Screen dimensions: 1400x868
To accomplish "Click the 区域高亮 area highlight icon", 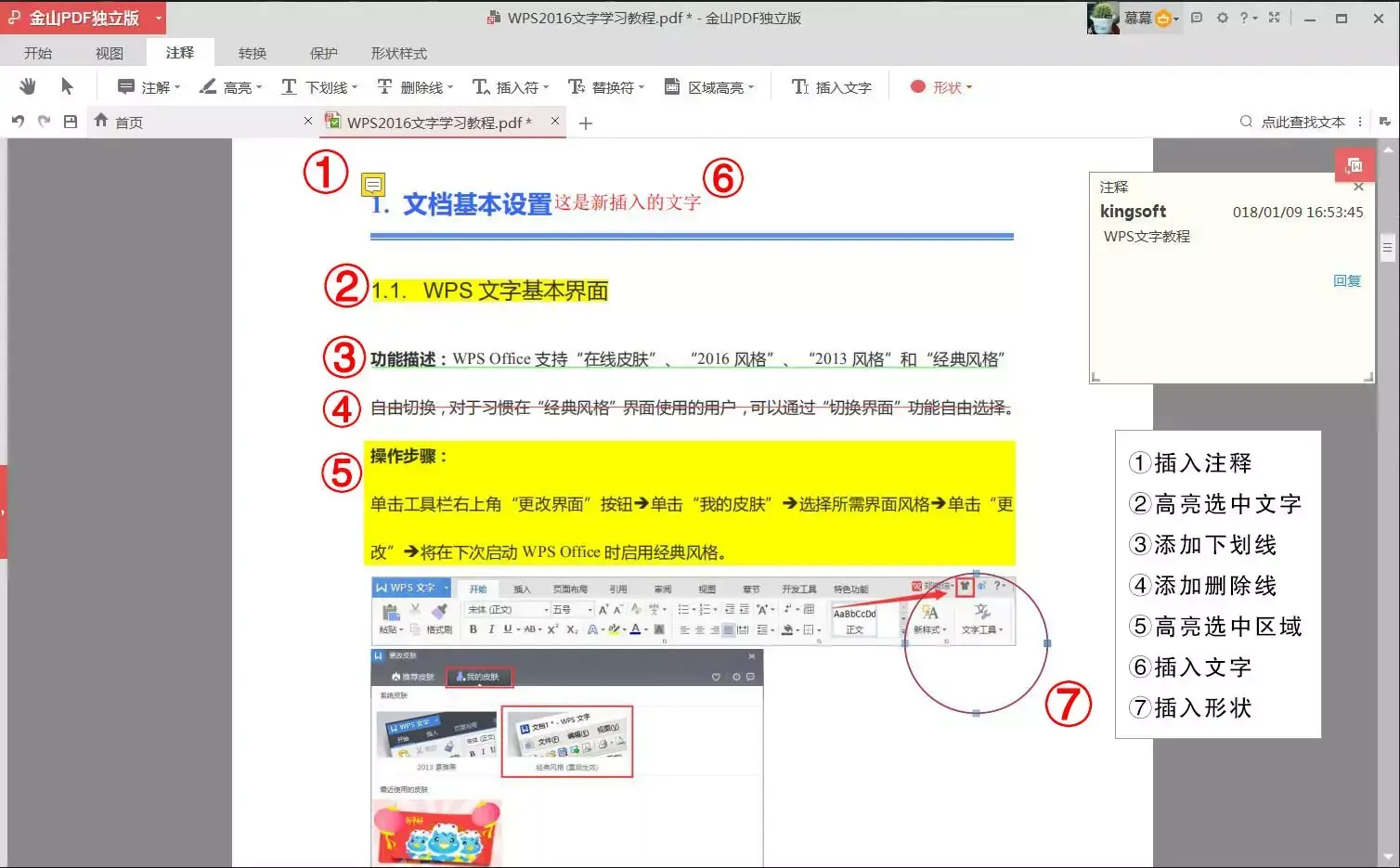I will coord(672,86).
